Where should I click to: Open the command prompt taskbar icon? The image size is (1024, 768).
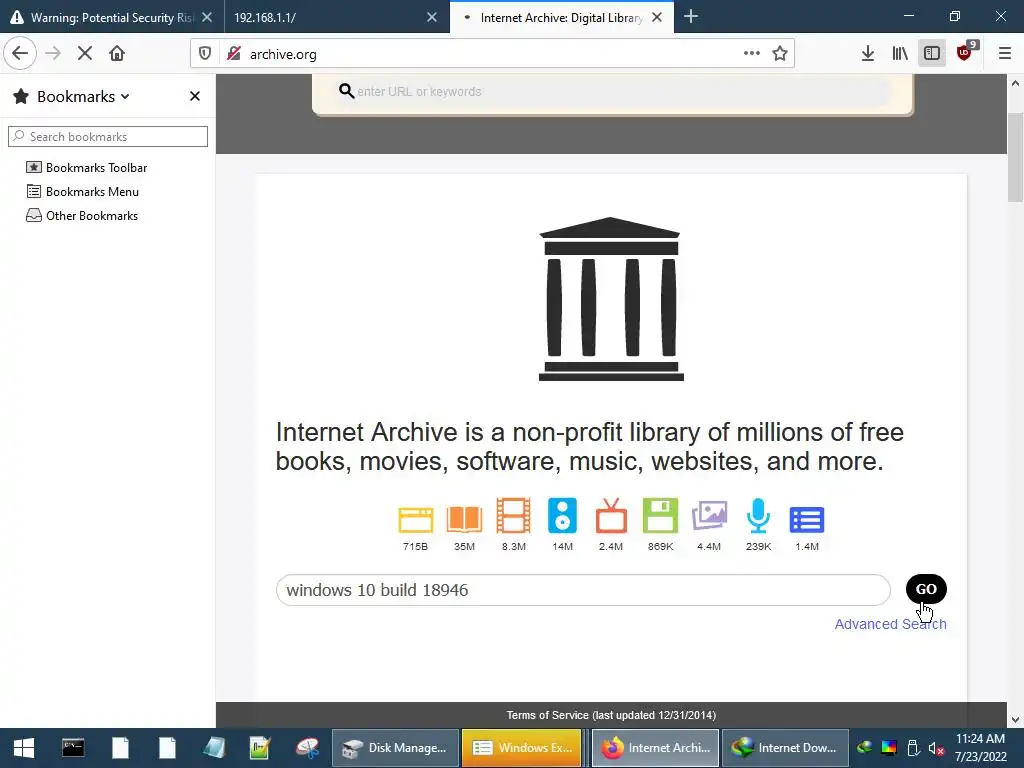tap(73, 748)
